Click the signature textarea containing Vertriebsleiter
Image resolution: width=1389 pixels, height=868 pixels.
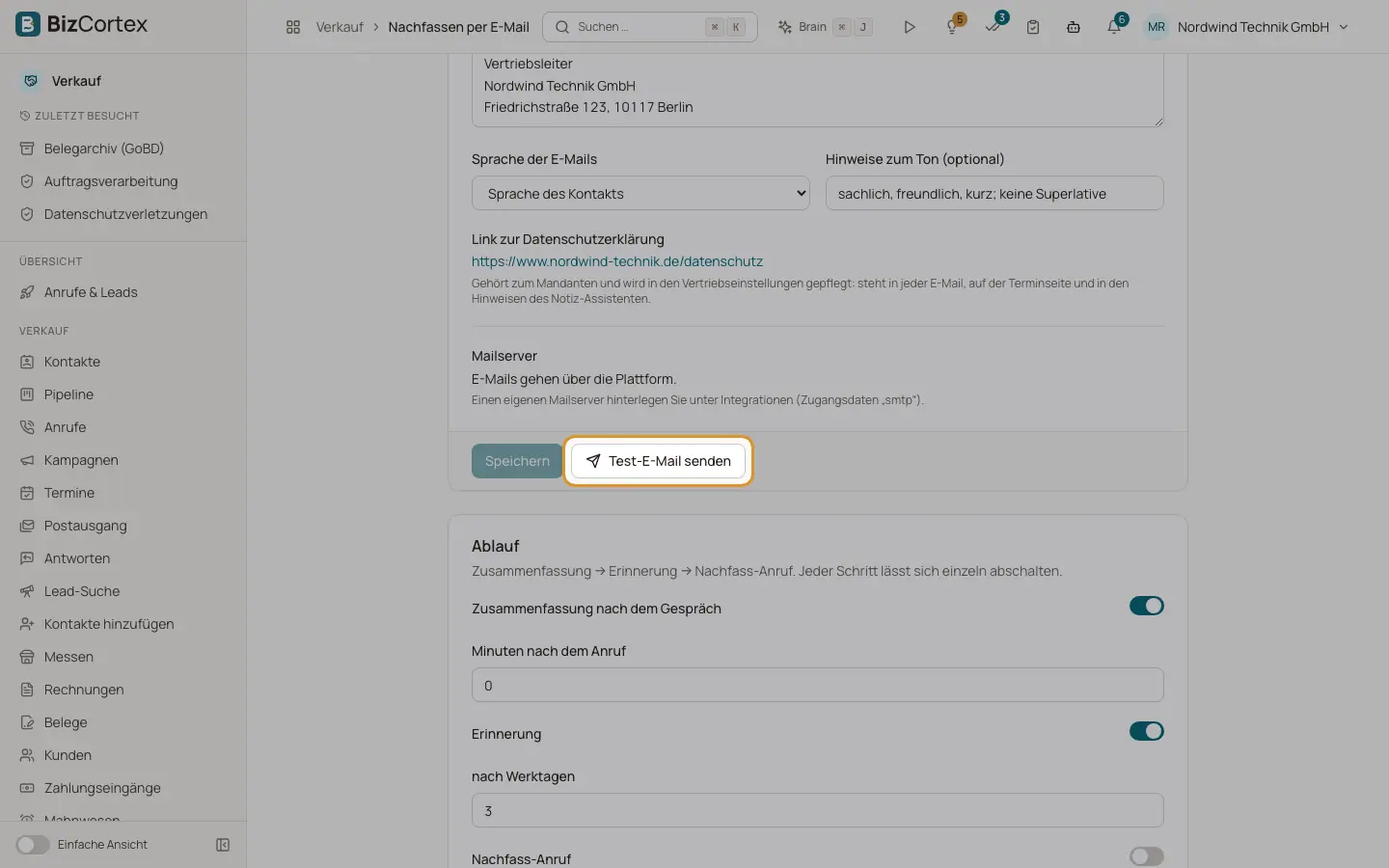coord(818,90)
